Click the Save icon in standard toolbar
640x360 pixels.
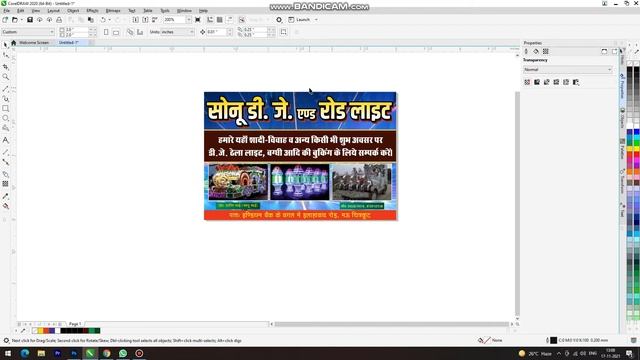point(30,20)
